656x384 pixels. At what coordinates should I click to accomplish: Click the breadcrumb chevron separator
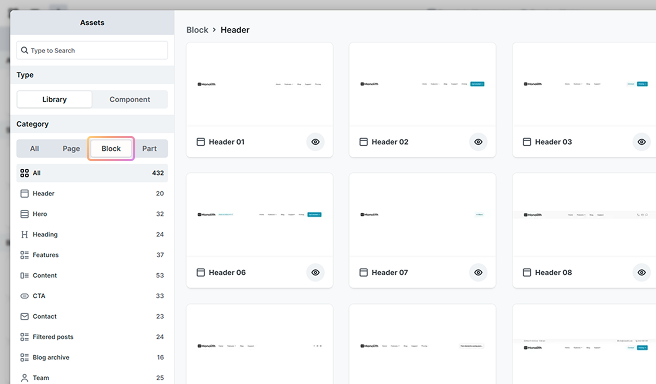[x=214, y=30]
